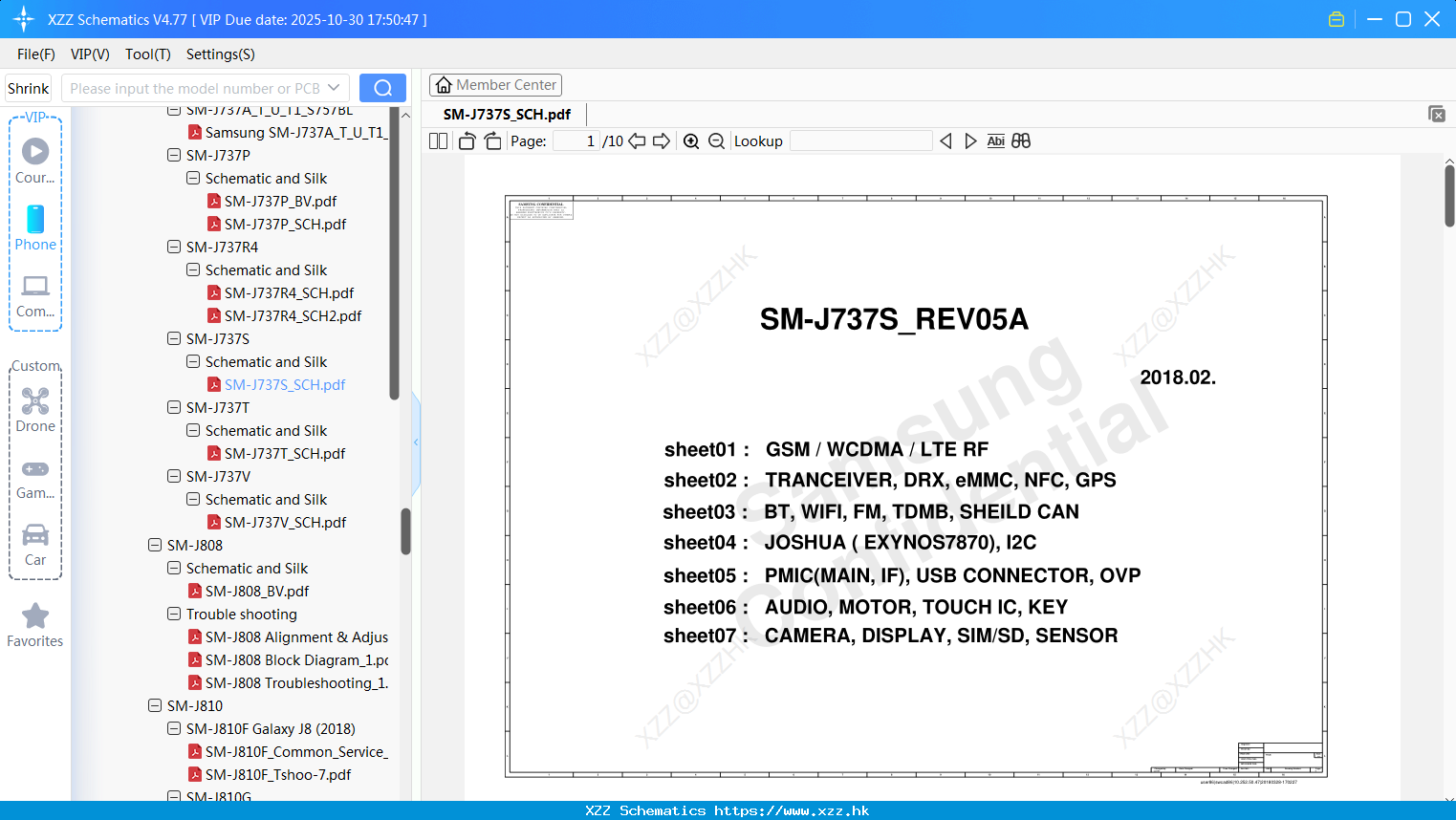Open SM-J808 Block Diagram_1 pdf
The width and height of the screenshot is (1456, 820).
click(x=296, y=659)
